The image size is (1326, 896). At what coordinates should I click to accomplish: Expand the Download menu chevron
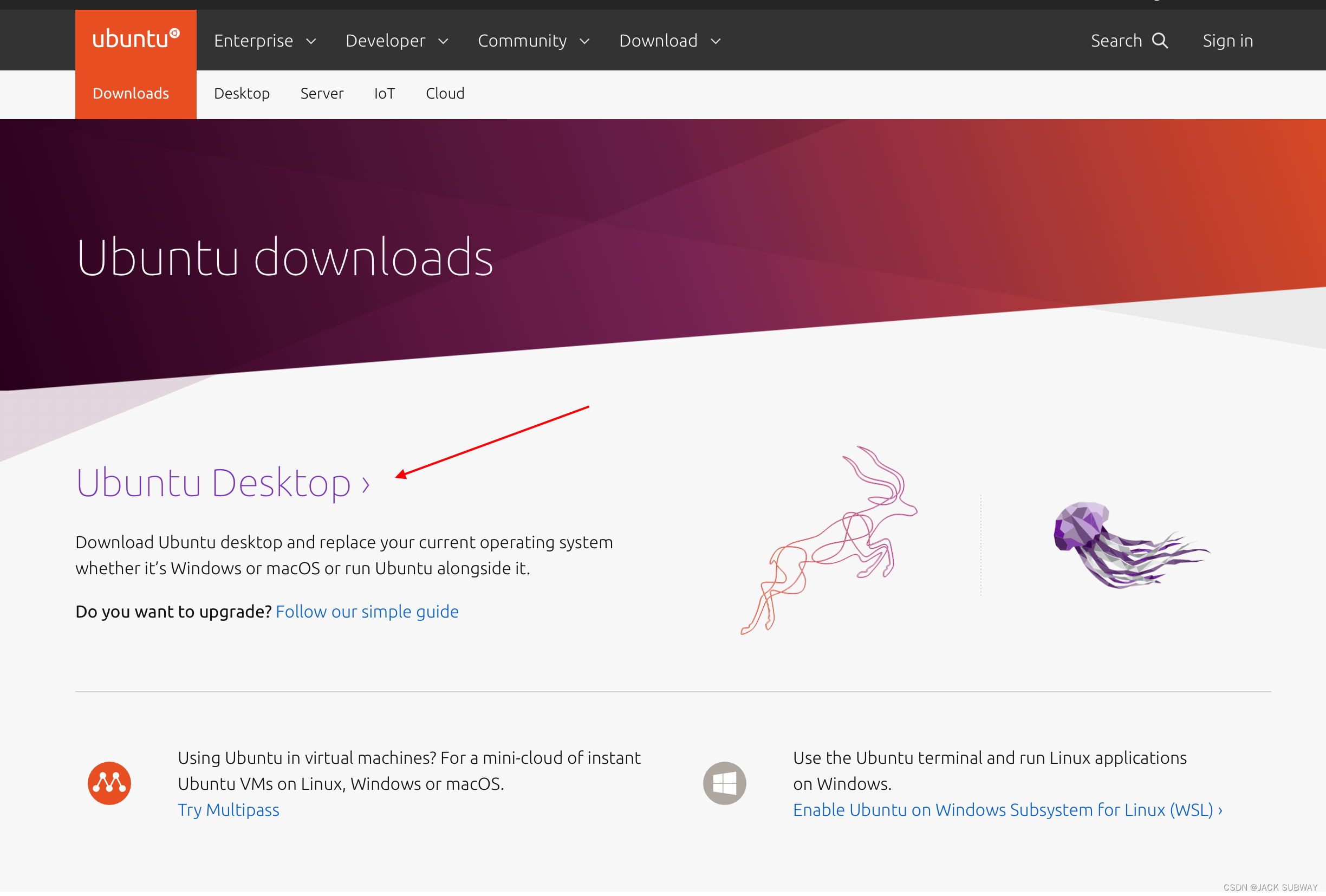click(x=716, y=41)
